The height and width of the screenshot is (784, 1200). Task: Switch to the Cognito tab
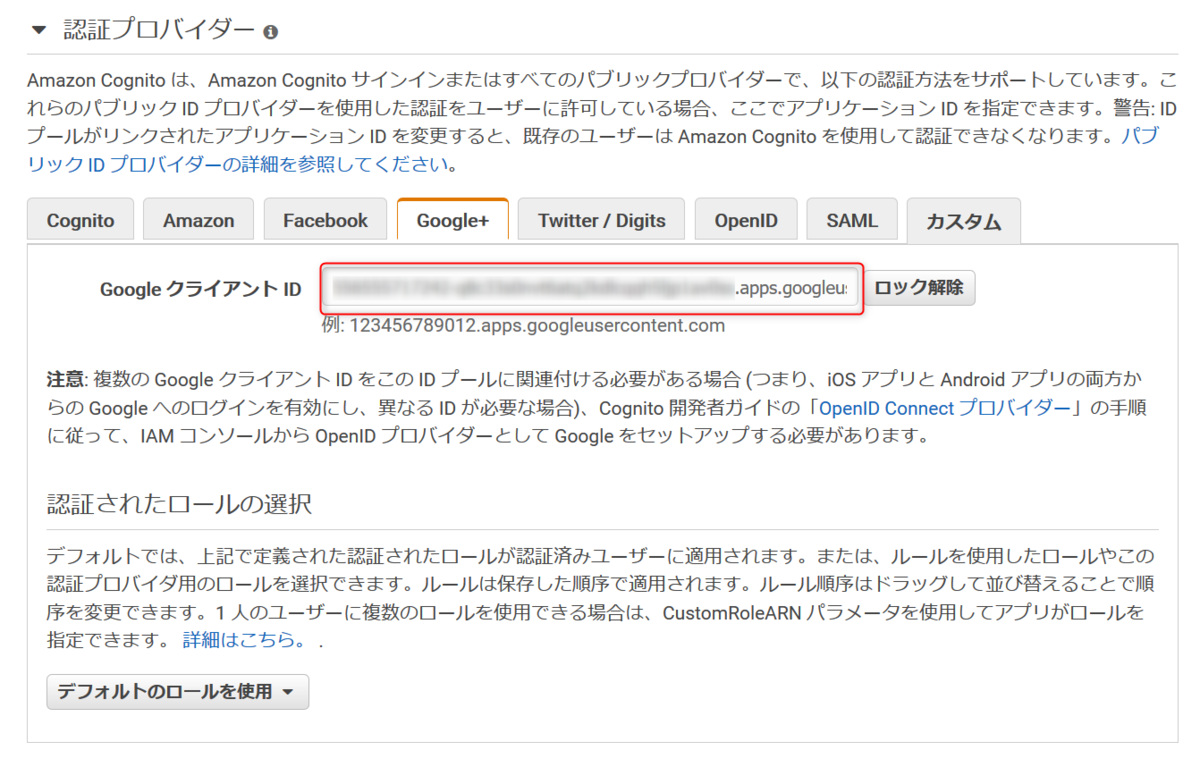coord(80,220)
